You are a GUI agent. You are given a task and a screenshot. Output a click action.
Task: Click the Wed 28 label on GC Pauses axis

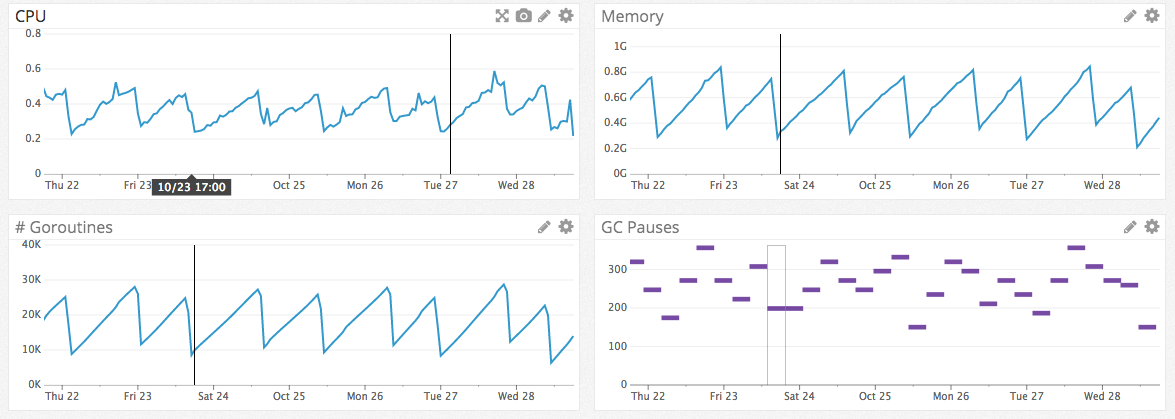[x=1103, y=396]
